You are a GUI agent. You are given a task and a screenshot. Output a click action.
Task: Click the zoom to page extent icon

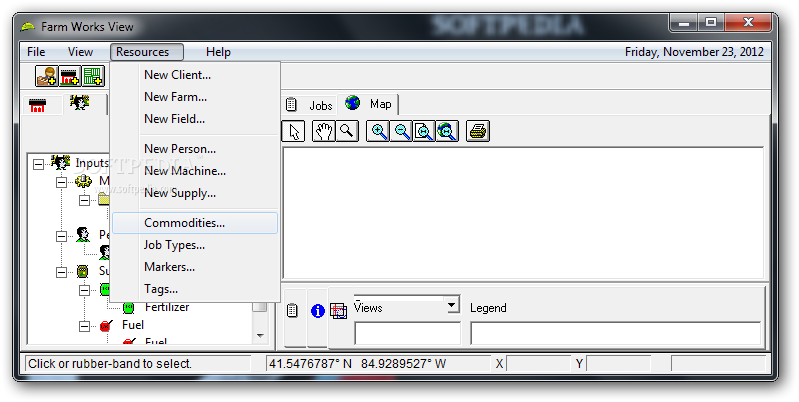(424, 131)
